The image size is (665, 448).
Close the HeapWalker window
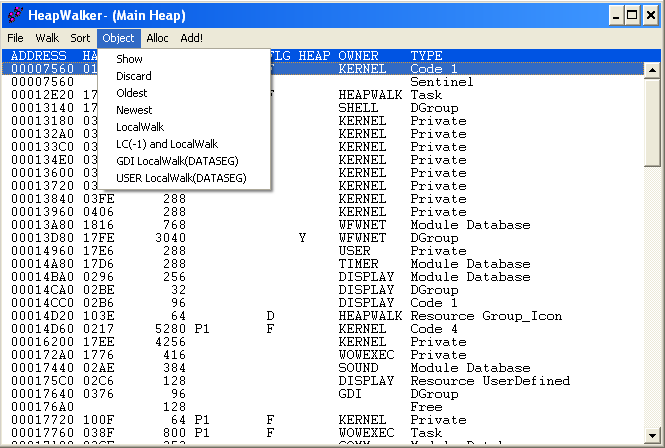tap(651, 15)
